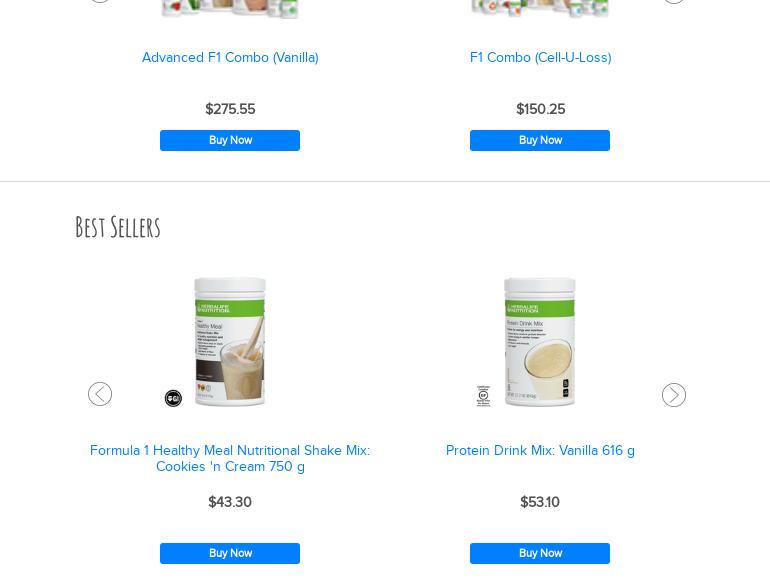Screen dimensions: 770x588
Task: Buy Now the $43.30 Healthy Meal shake
Action: 230,553
